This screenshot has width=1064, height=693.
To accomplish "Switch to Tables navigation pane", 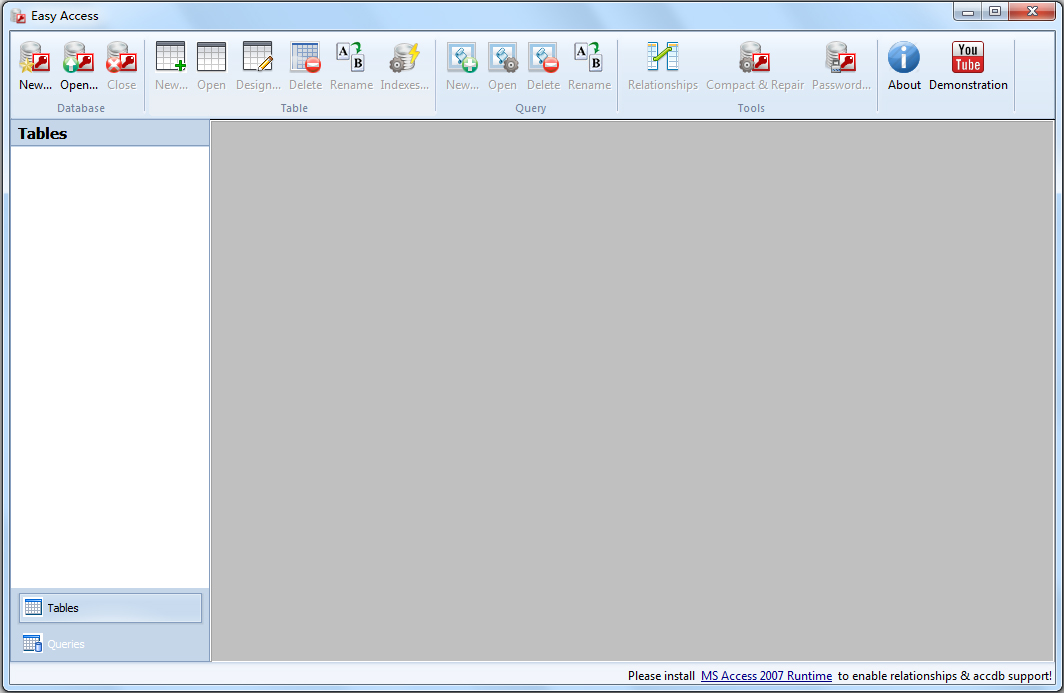I will pyautogui.click(x=111, y=607).
